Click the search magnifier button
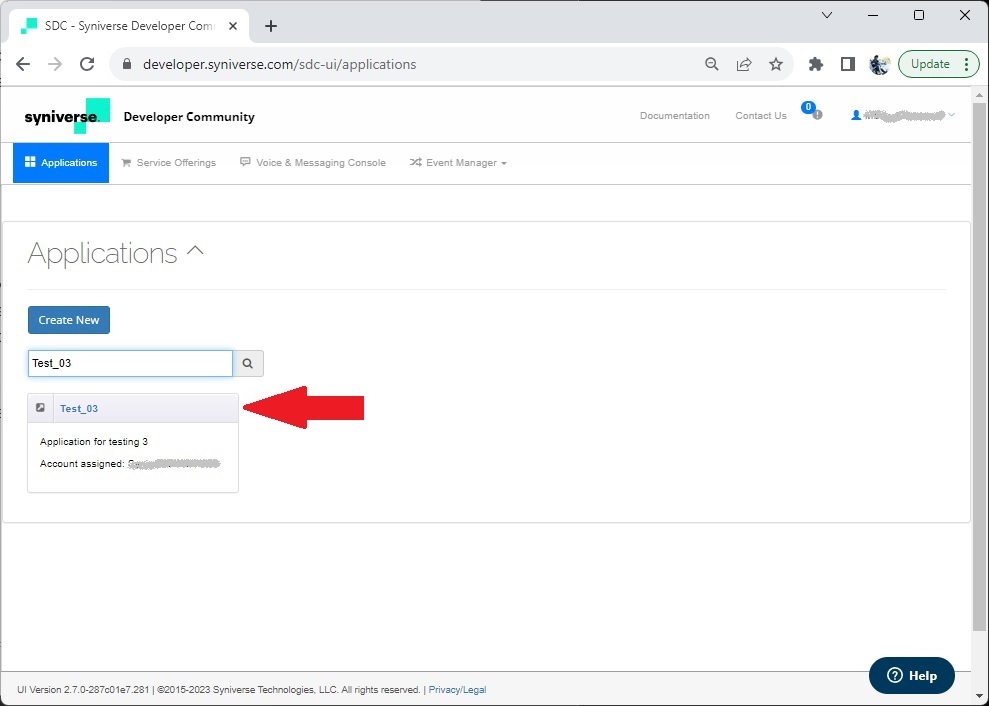The height and width of the screenshot is (706, 989). (x=248, y=363)
